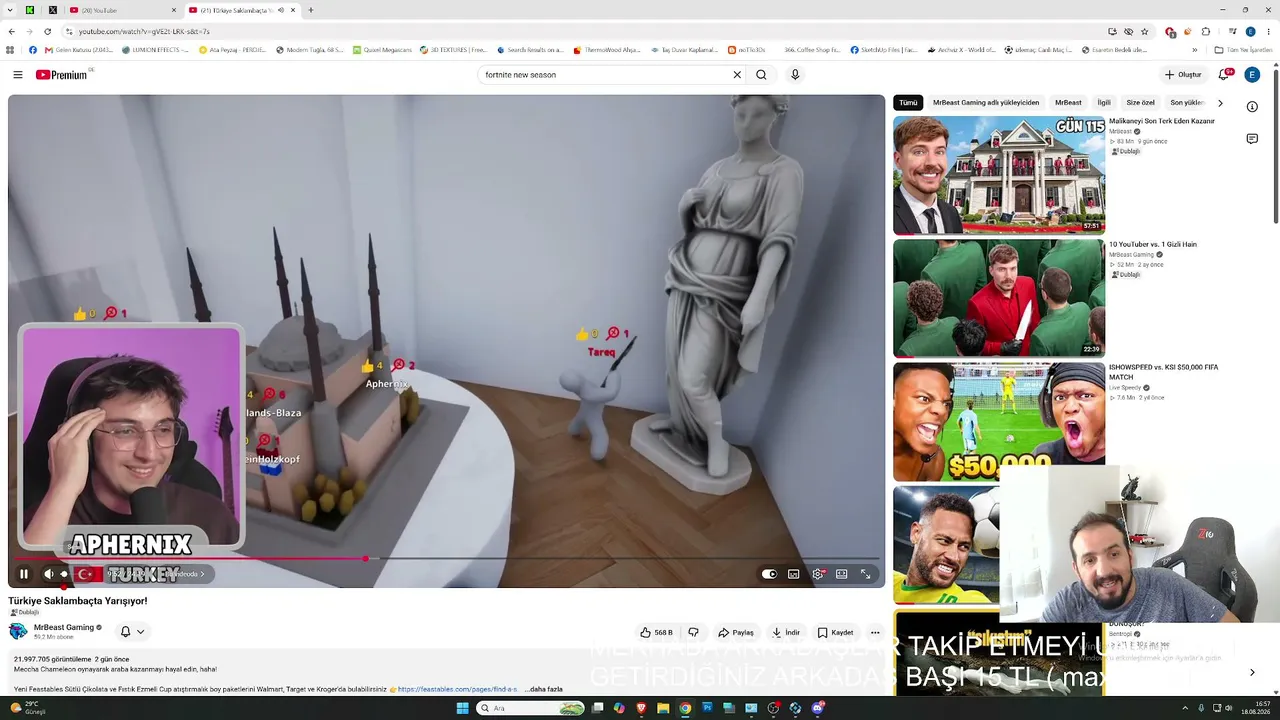This screenshot has width=1280, height=720.
Task: Dislike the video
Action: click(x=693, y=632)
